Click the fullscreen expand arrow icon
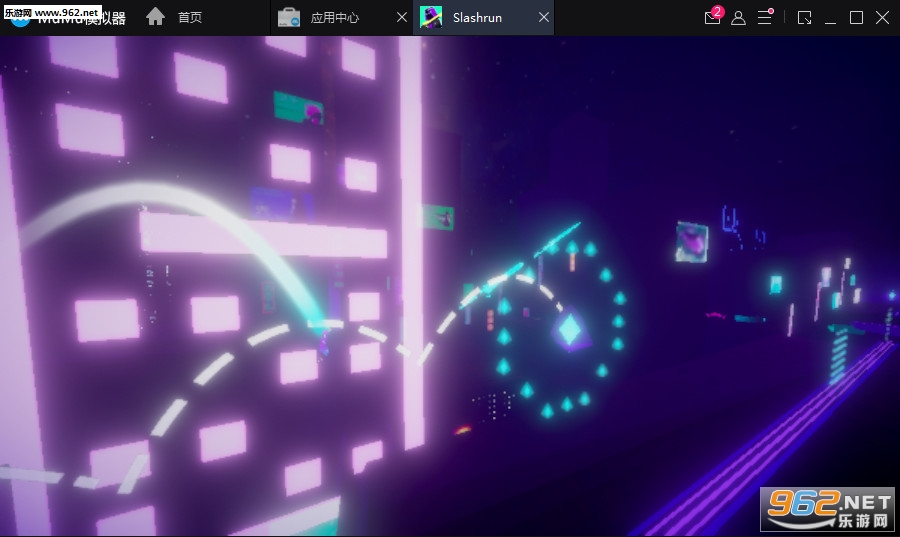900x537 pixels. click(x=805, y=17)
